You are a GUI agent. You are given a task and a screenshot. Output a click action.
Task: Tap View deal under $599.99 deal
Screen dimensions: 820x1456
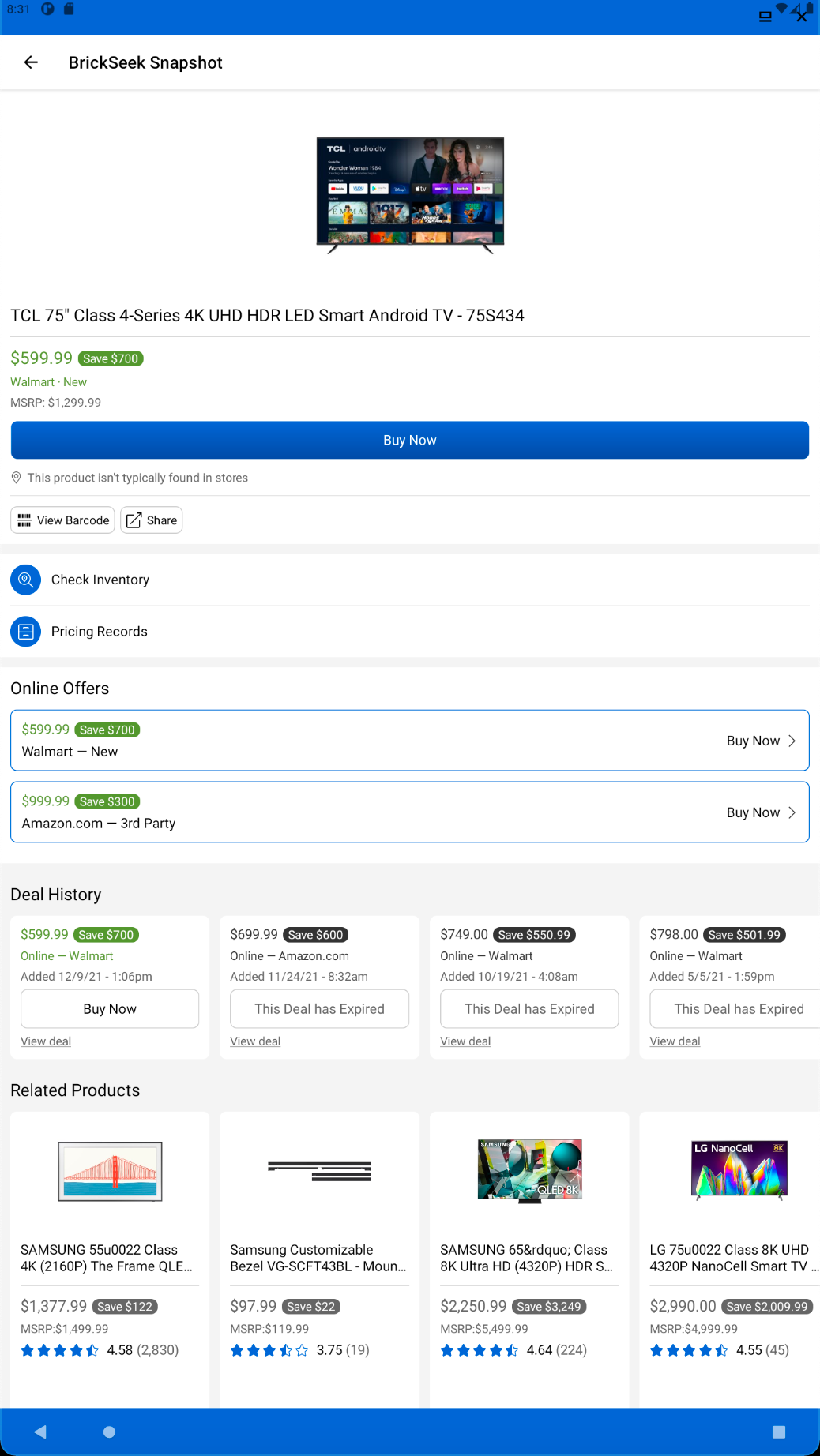pos(46,1041)
